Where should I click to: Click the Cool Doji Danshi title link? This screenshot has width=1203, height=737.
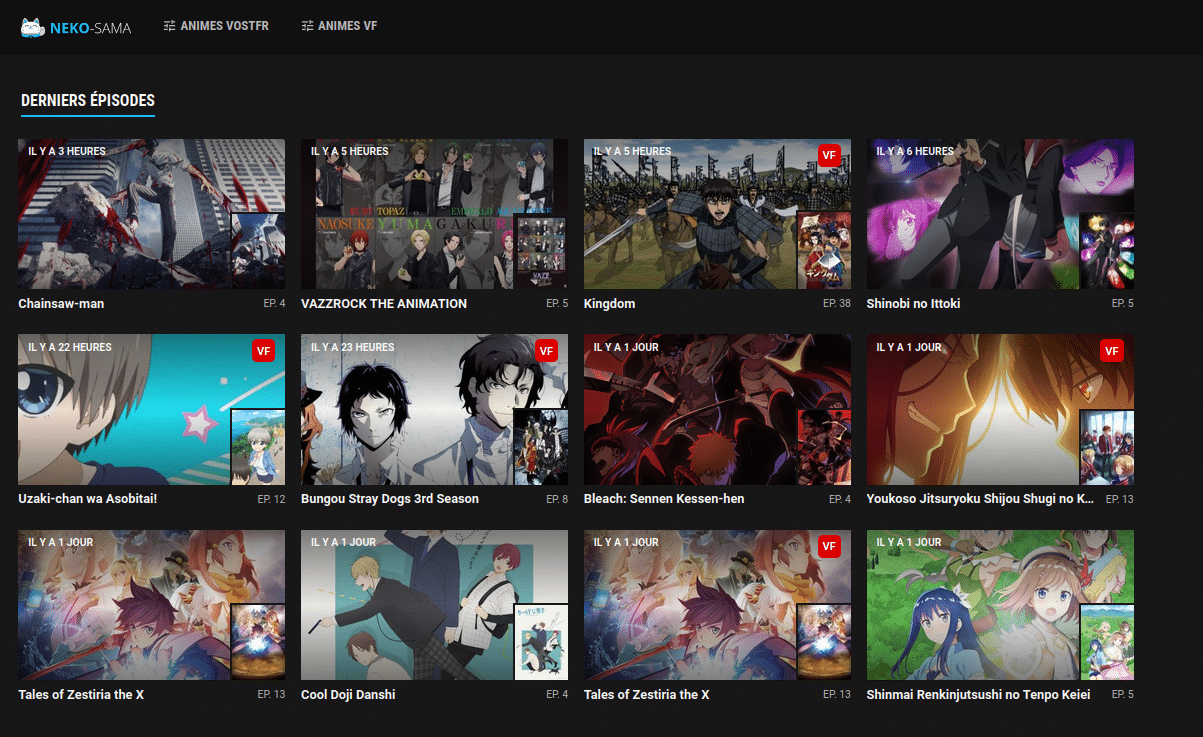pyautogui.click(x=348, y=694)
